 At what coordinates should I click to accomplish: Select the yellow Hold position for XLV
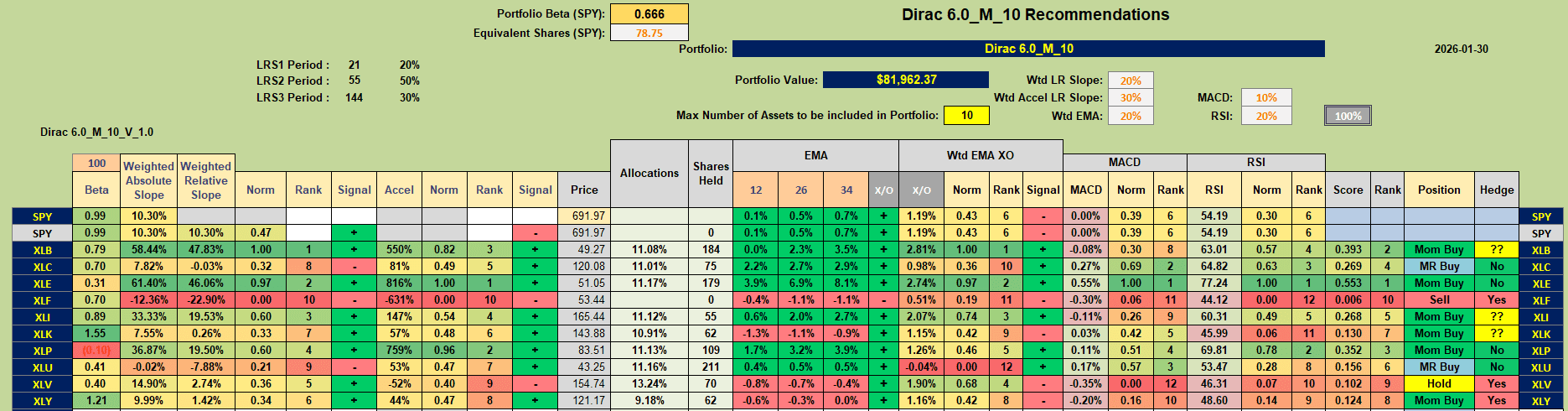coord(1439,383)
